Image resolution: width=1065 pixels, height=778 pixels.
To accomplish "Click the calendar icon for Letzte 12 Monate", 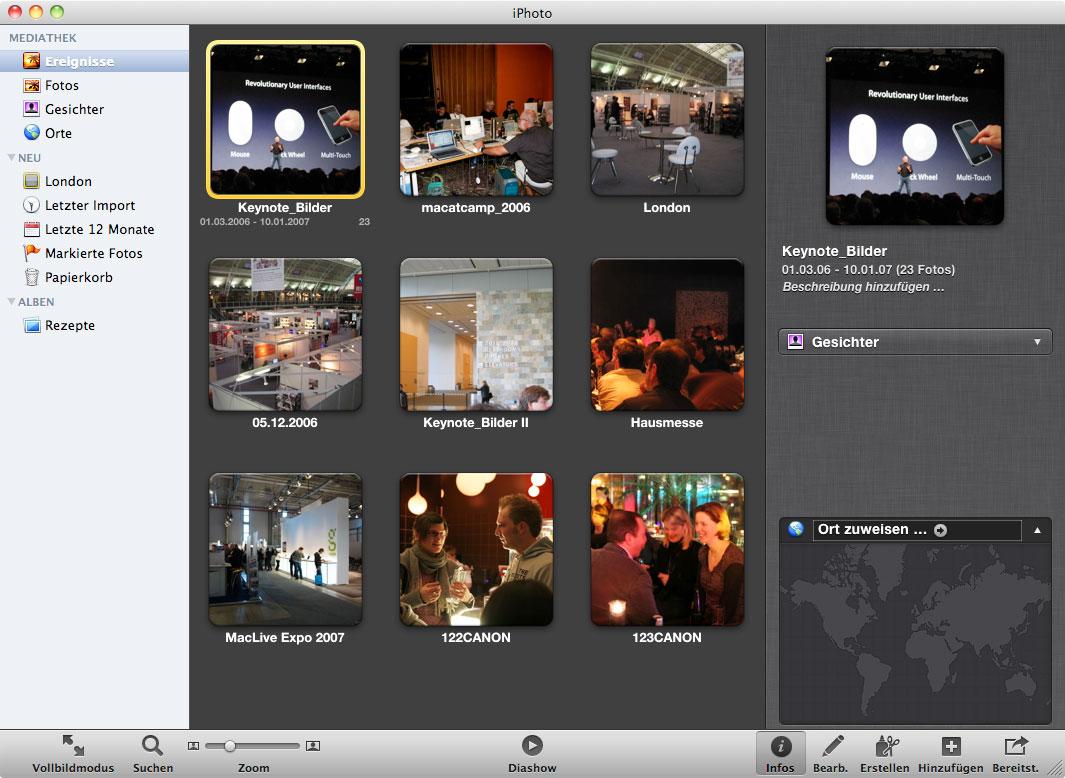I will 31,229.
